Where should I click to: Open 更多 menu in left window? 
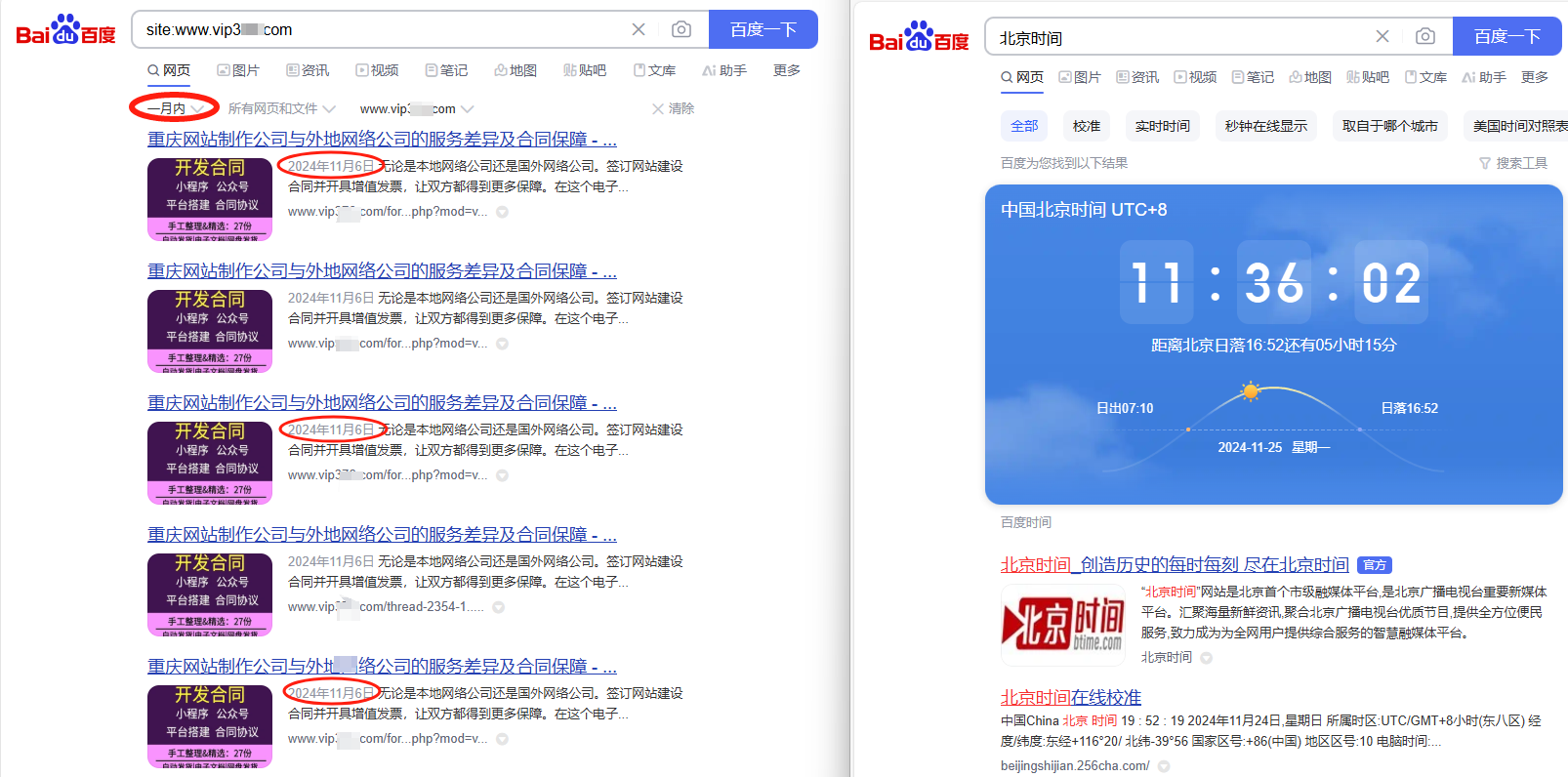click(787, 70)
